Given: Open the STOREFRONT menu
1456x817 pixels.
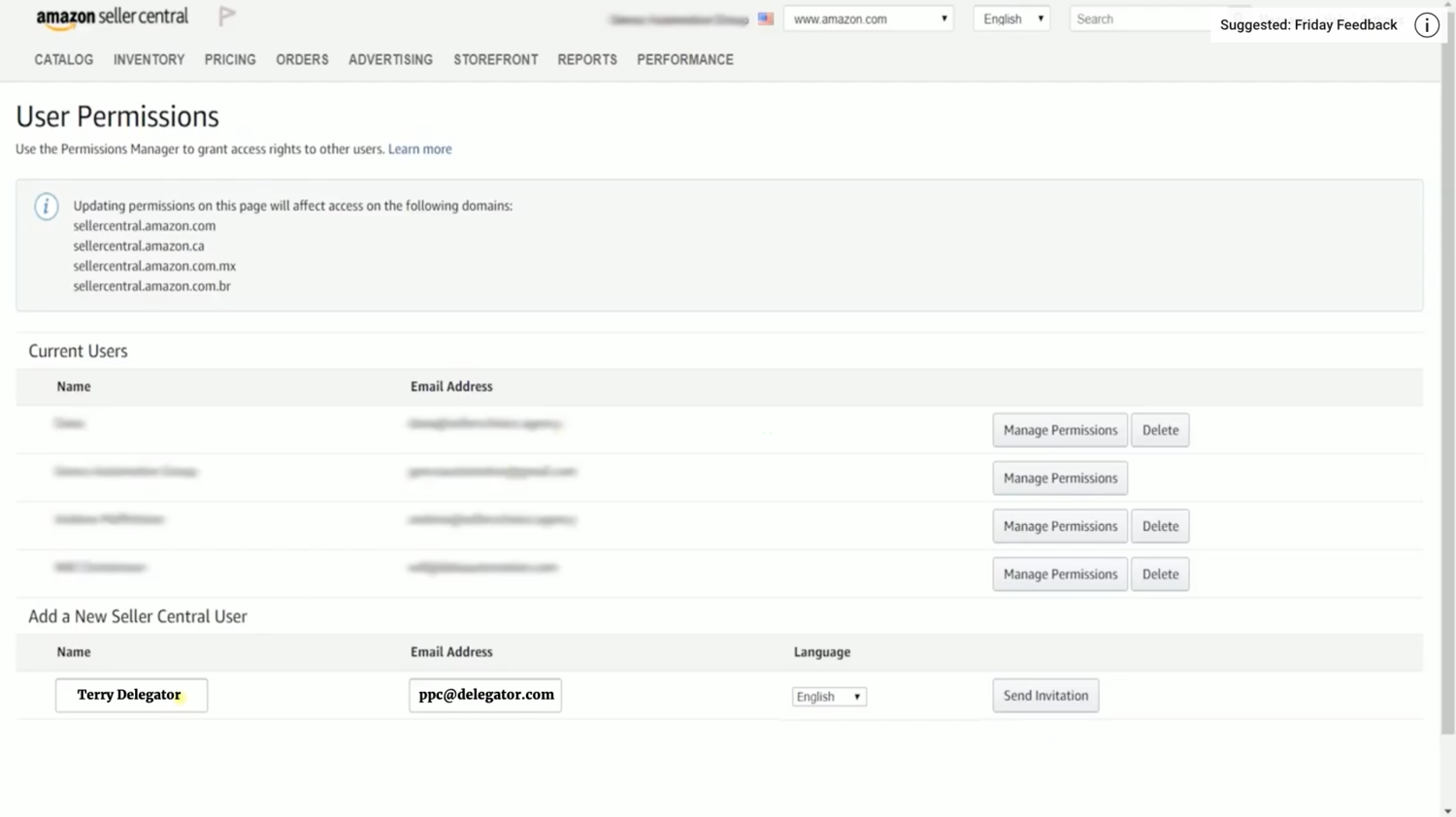Looking at the screenshot, I should tap(495, 59).
